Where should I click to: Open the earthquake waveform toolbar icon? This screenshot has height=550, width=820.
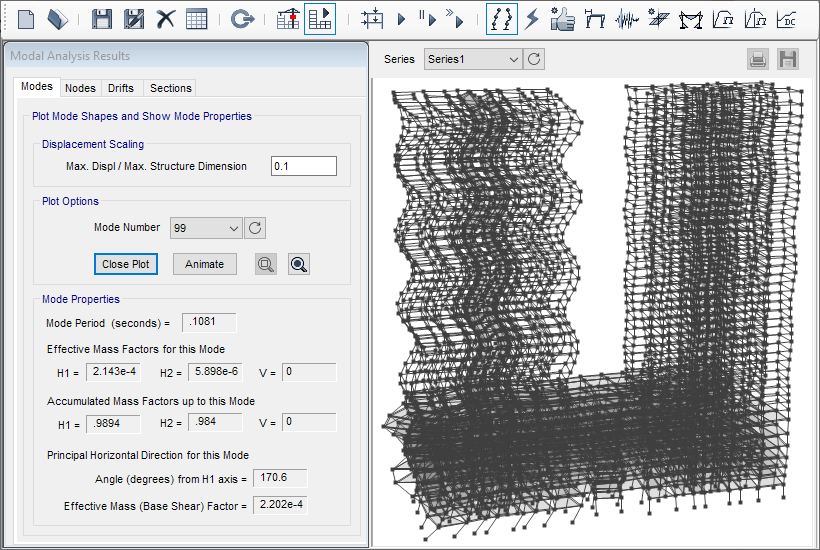pyautogui.click(x=627, y=18)
